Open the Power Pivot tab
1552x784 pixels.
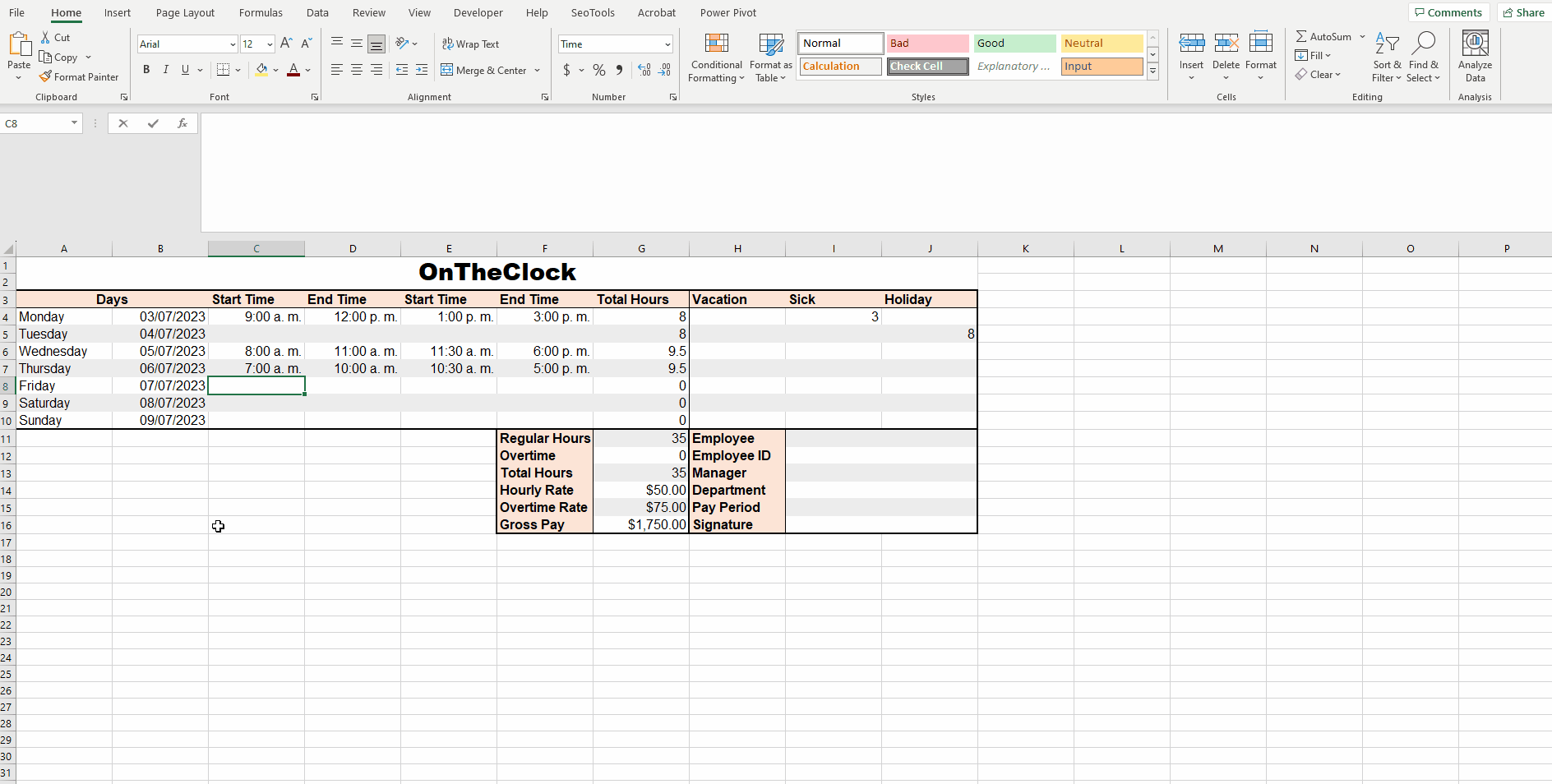pos(728,12)
